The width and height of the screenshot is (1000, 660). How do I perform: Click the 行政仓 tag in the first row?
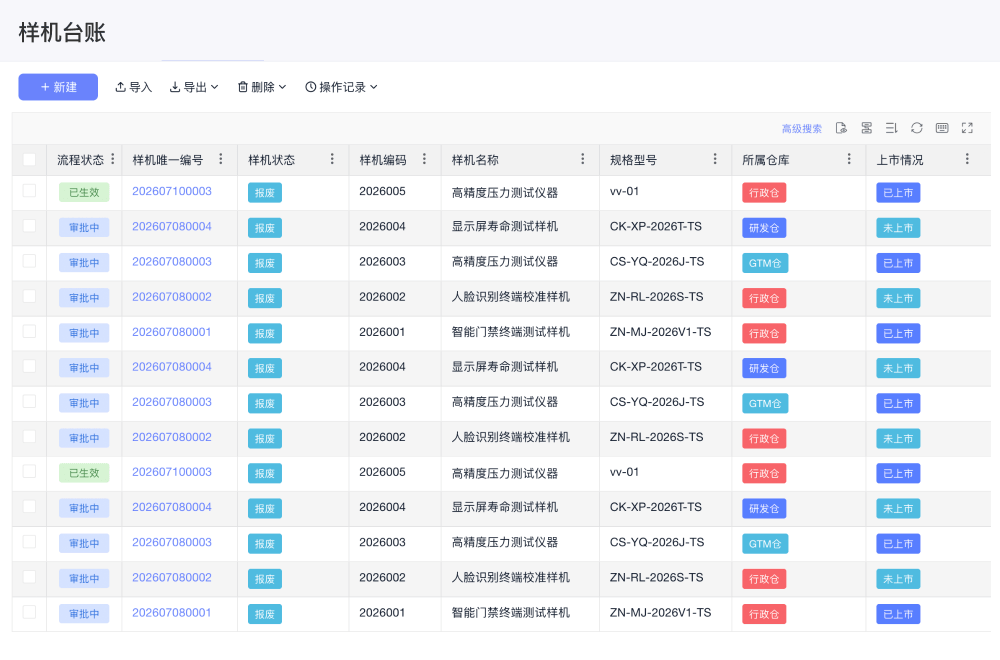764,193
